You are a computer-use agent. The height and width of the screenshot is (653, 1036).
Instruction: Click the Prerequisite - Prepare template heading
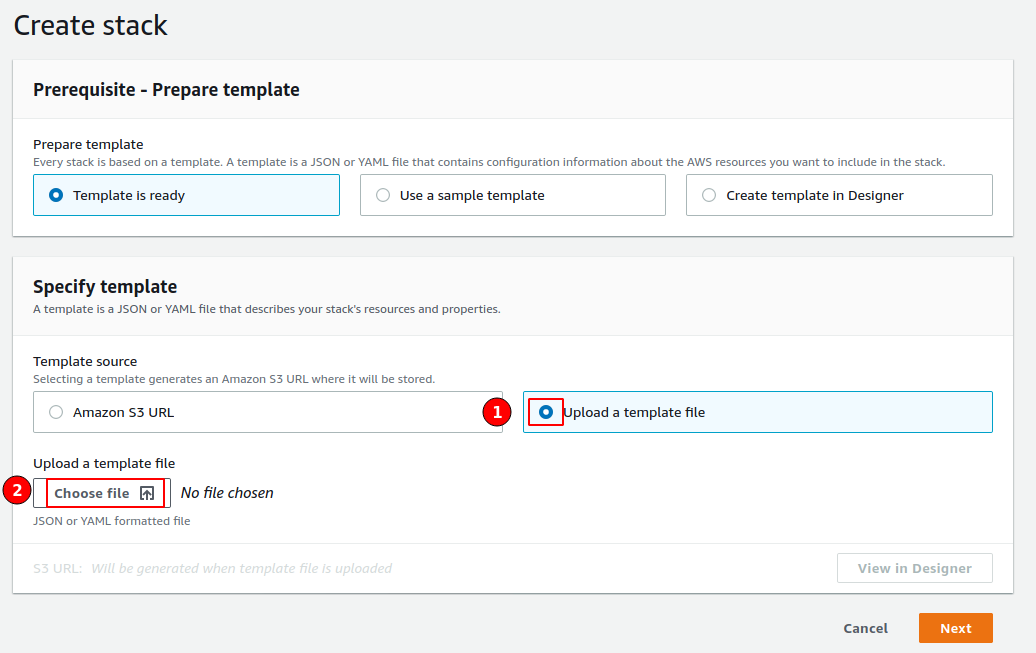pyautogui.click(x=166, y=89)
